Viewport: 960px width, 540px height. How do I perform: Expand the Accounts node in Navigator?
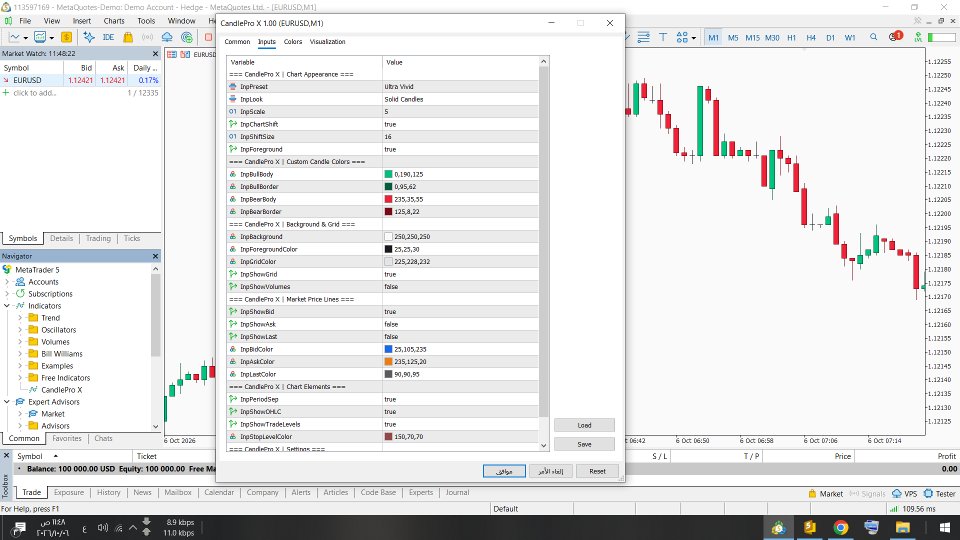pos(7,282)
